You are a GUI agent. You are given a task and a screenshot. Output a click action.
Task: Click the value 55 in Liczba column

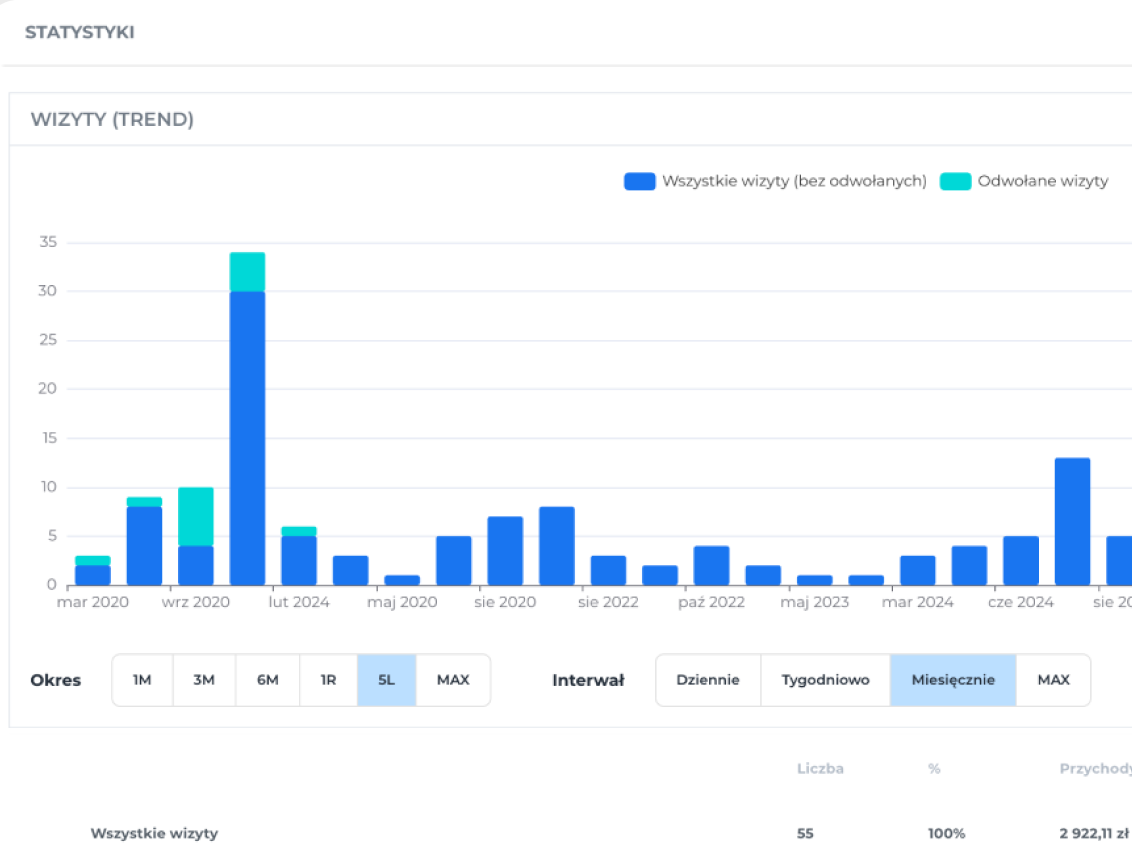(805, 833)
